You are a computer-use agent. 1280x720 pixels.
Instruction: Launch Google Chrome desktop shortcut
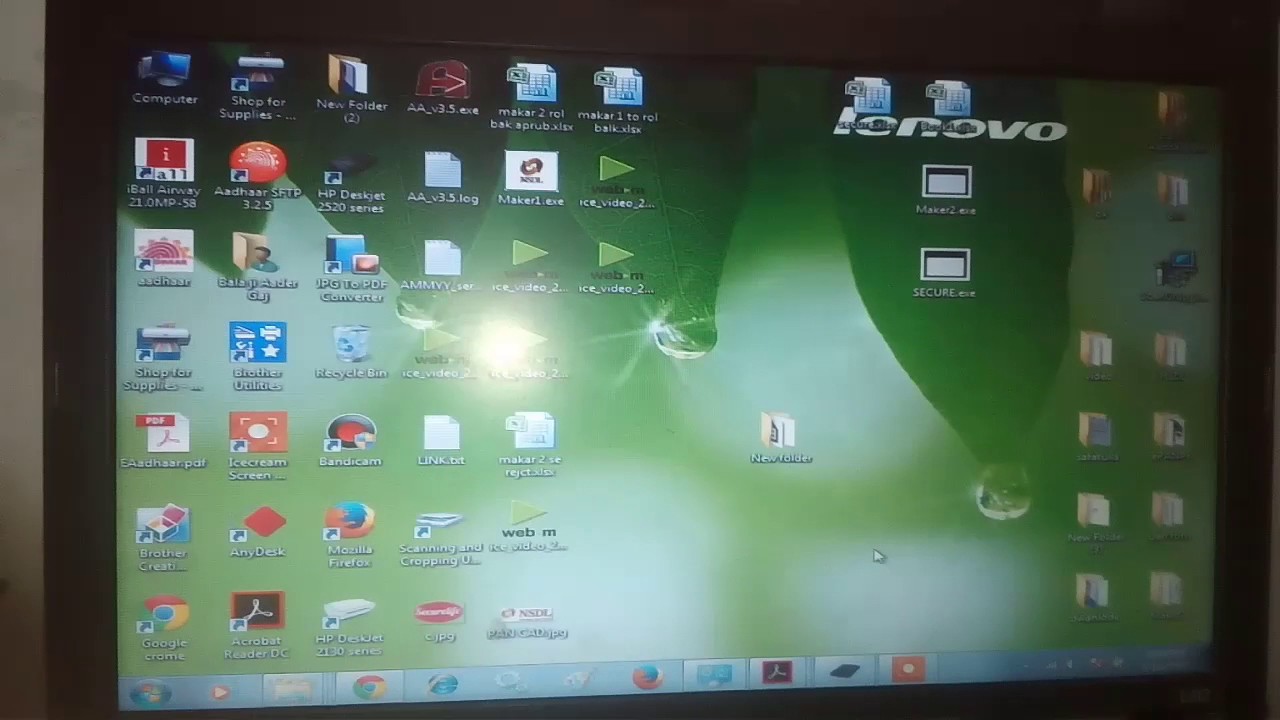165,627
